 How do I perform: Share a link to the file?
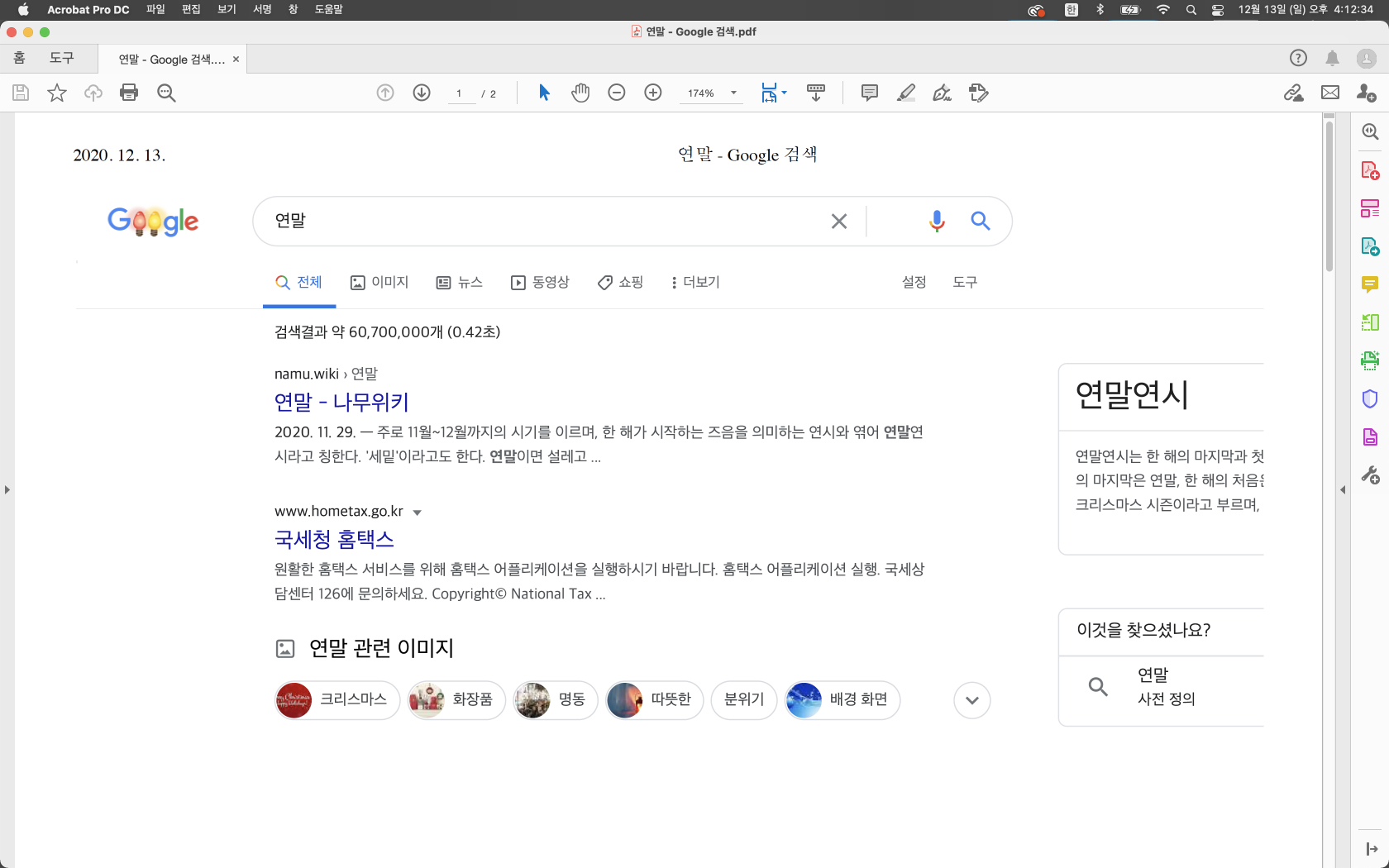point(1294,93)
